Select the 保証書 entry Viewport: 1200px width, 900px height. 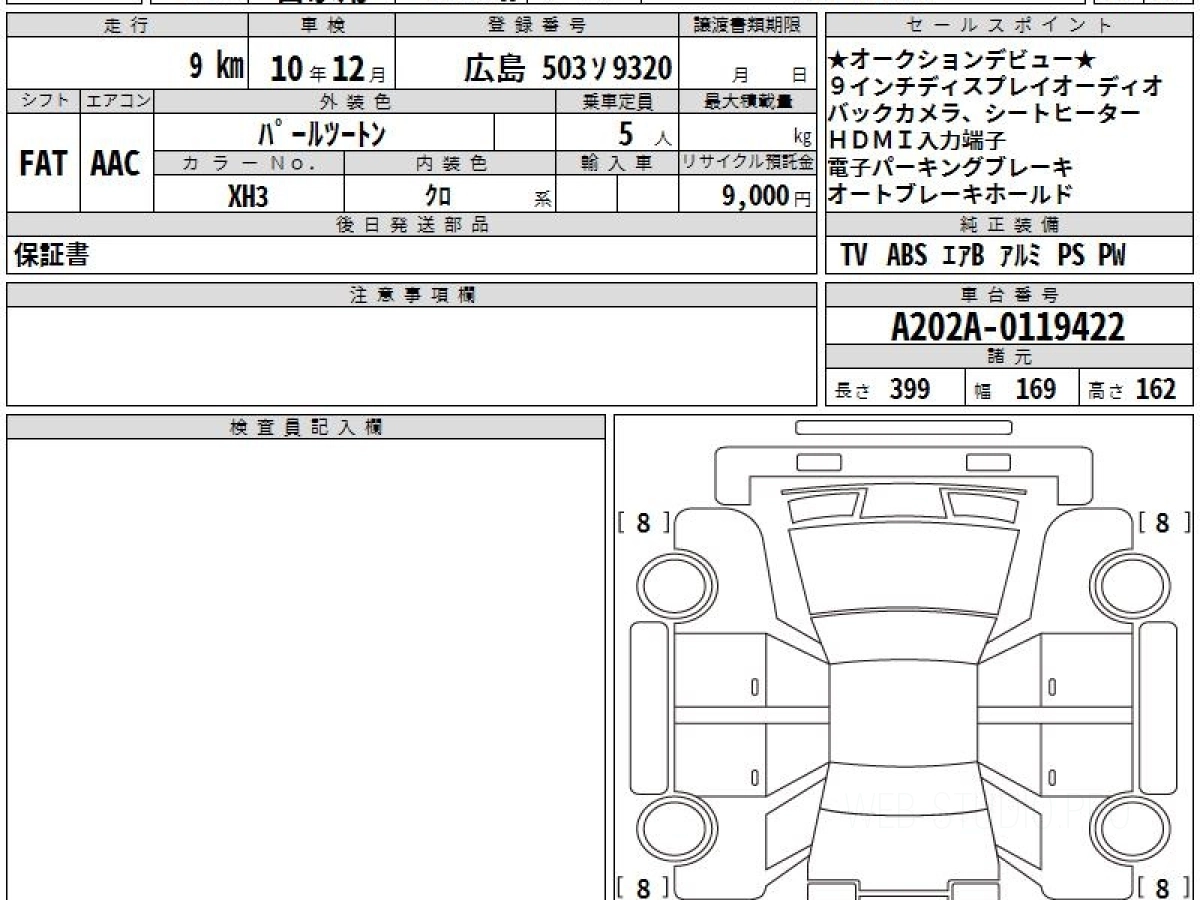(50, 255)
